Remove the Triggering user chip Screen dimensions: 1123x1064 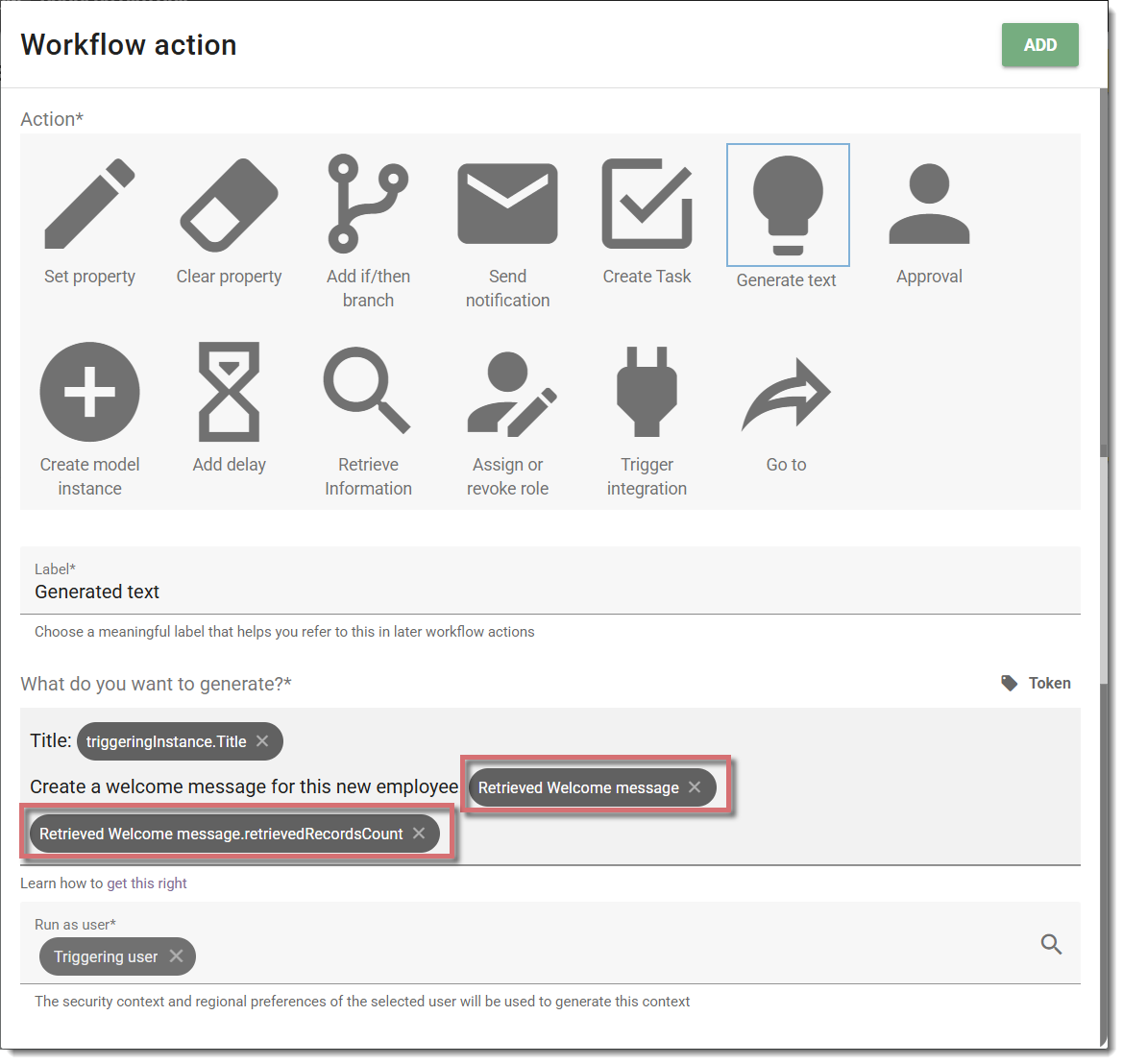pyautogui.click(x=176, y=955)
